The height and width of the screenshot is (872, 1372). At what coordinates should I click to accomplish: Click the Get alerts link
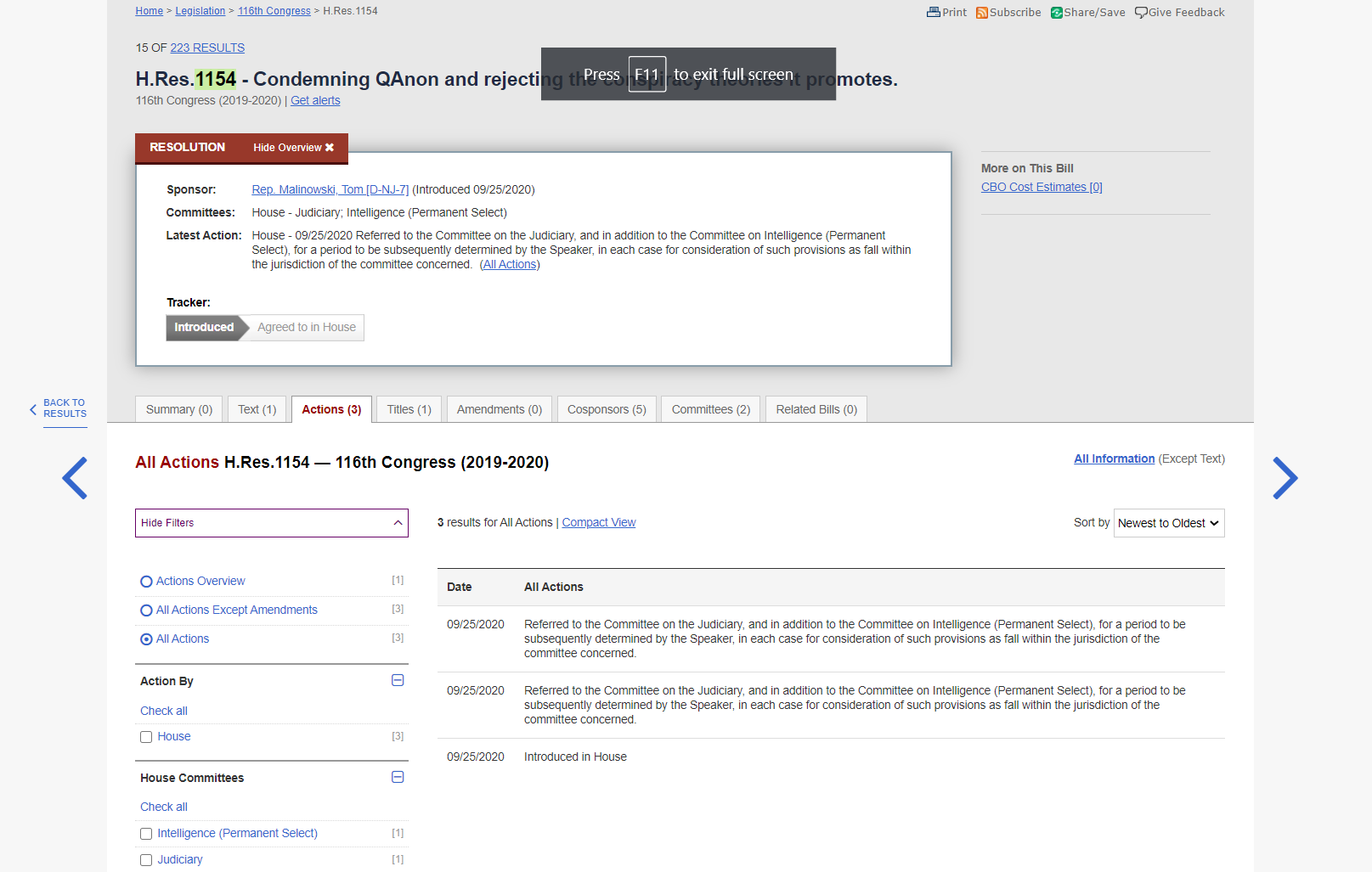315,100
